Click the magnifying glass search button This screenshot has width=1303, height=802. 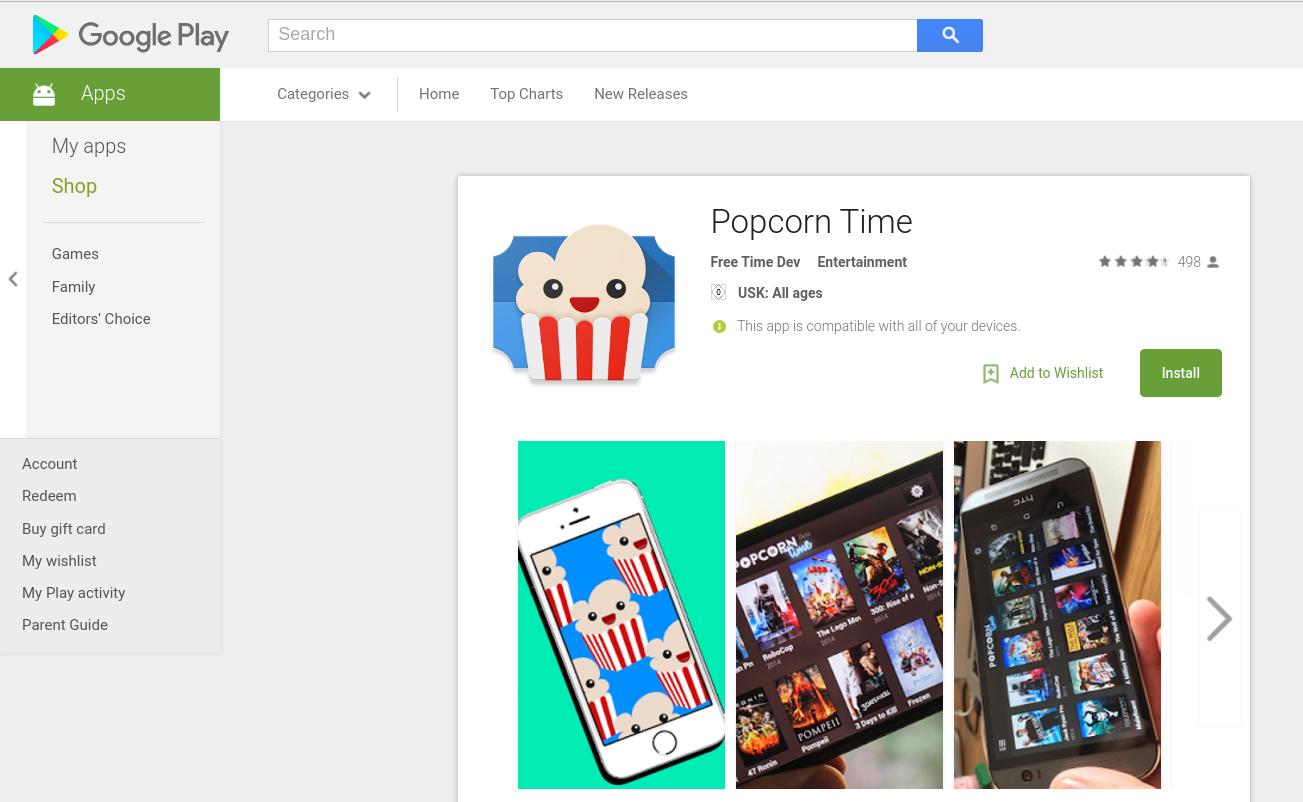[x=950, y=35]
